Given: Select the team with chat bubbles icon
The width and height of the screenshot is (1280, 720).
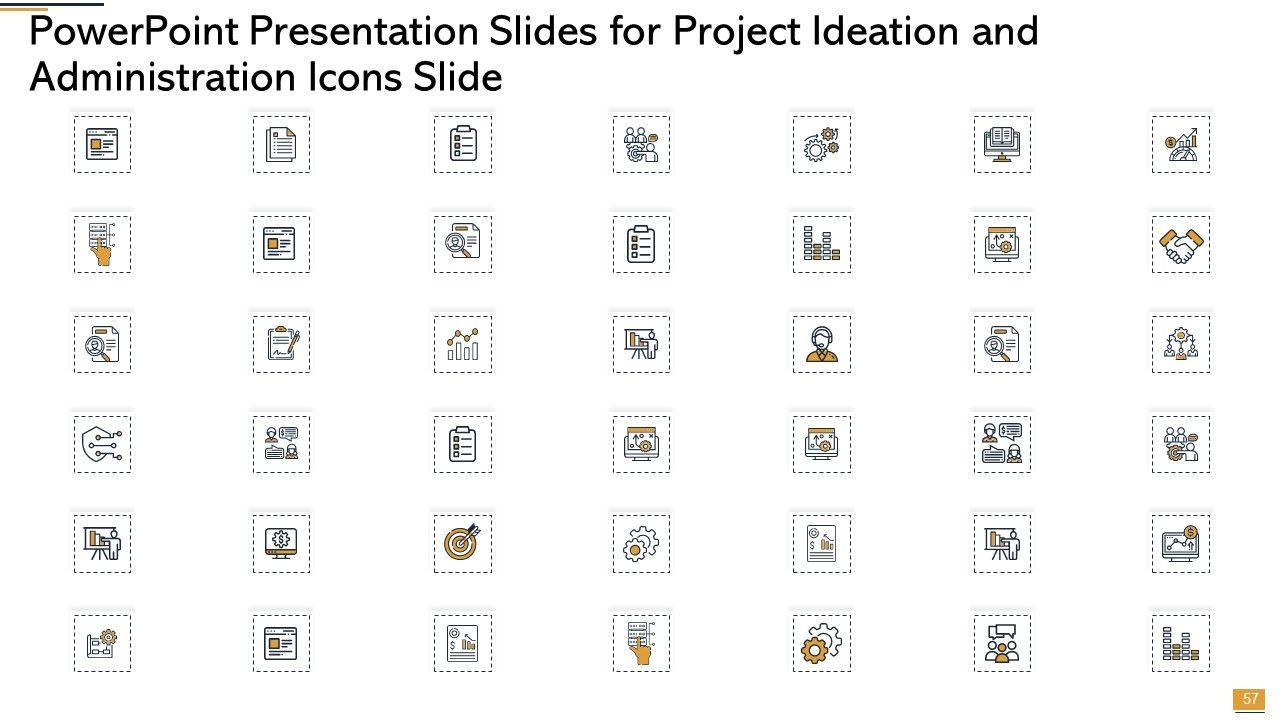Looking at the screenshot, I should (x=1001, y=643).
